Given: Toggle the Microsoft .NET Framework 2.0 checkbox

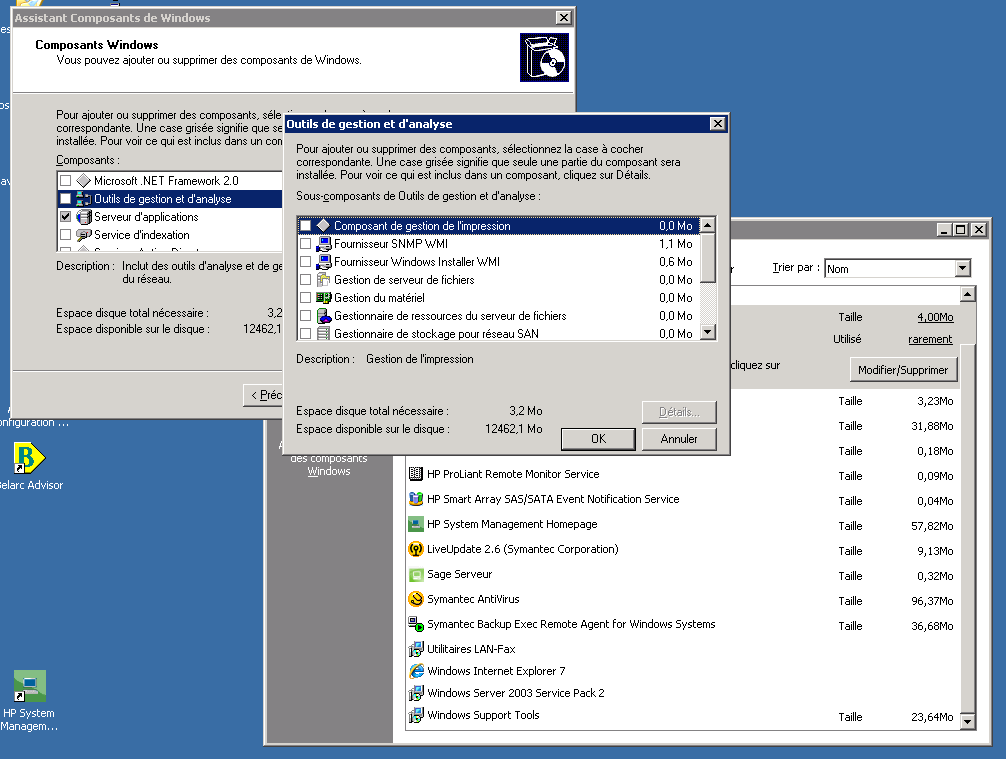Looking at the screenshot, I should [x=65, y=181].
